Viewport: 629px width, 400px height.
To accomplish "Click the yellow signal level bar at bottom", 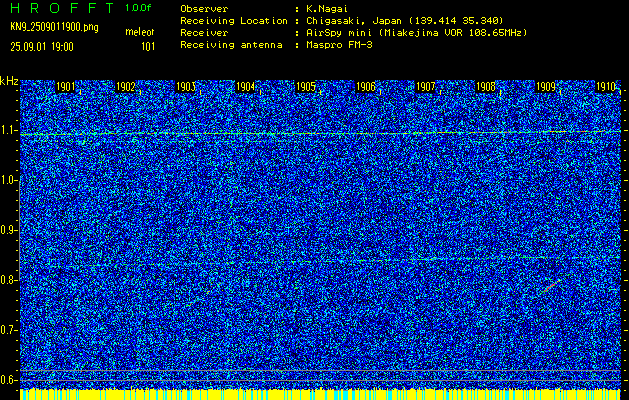I will [x=320, y=394].
